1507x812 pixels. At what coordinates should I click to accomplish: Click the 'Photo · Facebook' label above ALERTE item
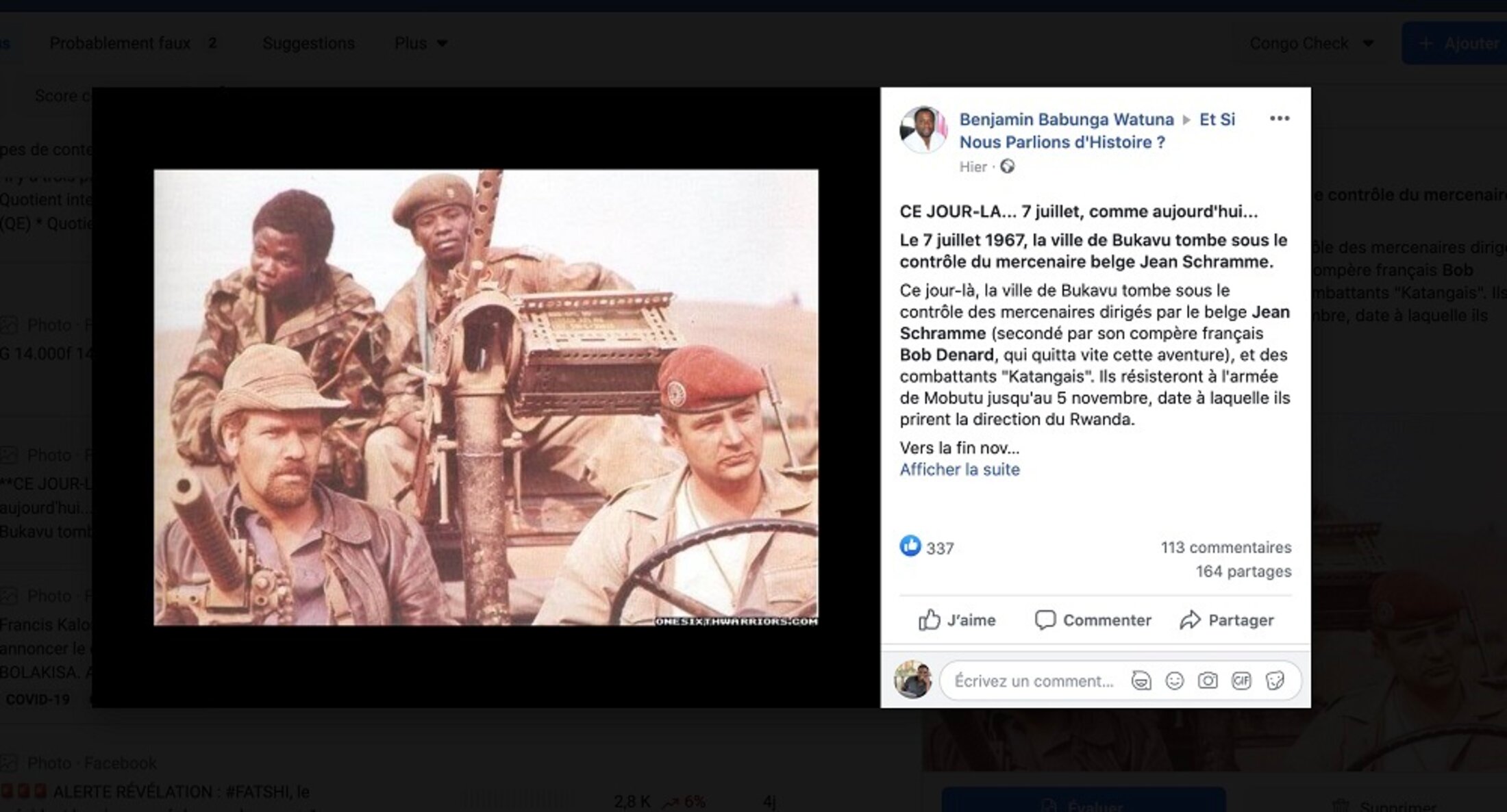coord(91,763)
